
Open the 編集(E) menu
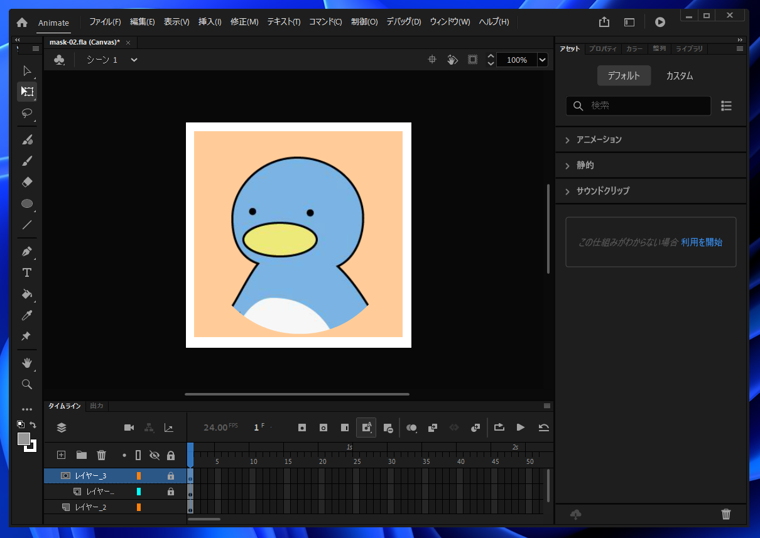(142, 22)
